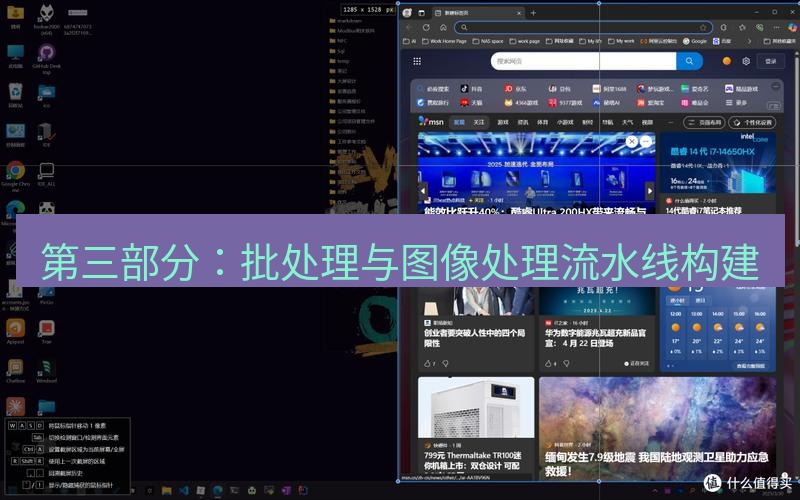This screenshot has width=800, height=500.
Task: Focus the Edge address bar
Action: tap(583, 27)
